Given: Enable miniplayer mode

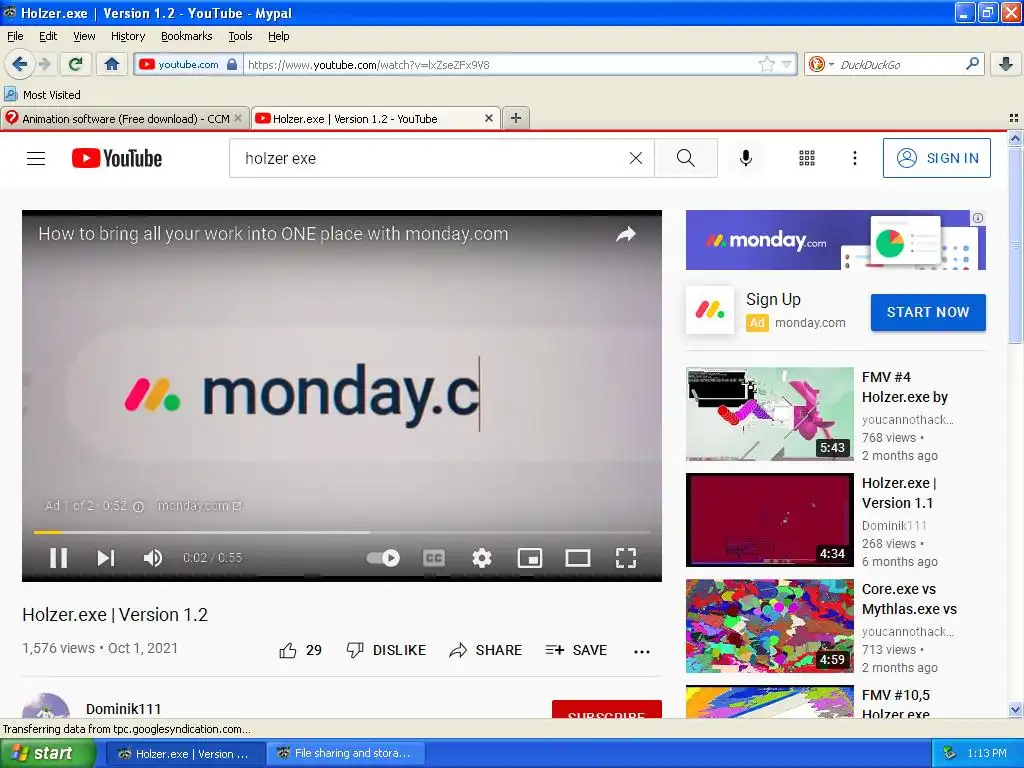Looking at the screenshot, I should click(x=530, y=558).
